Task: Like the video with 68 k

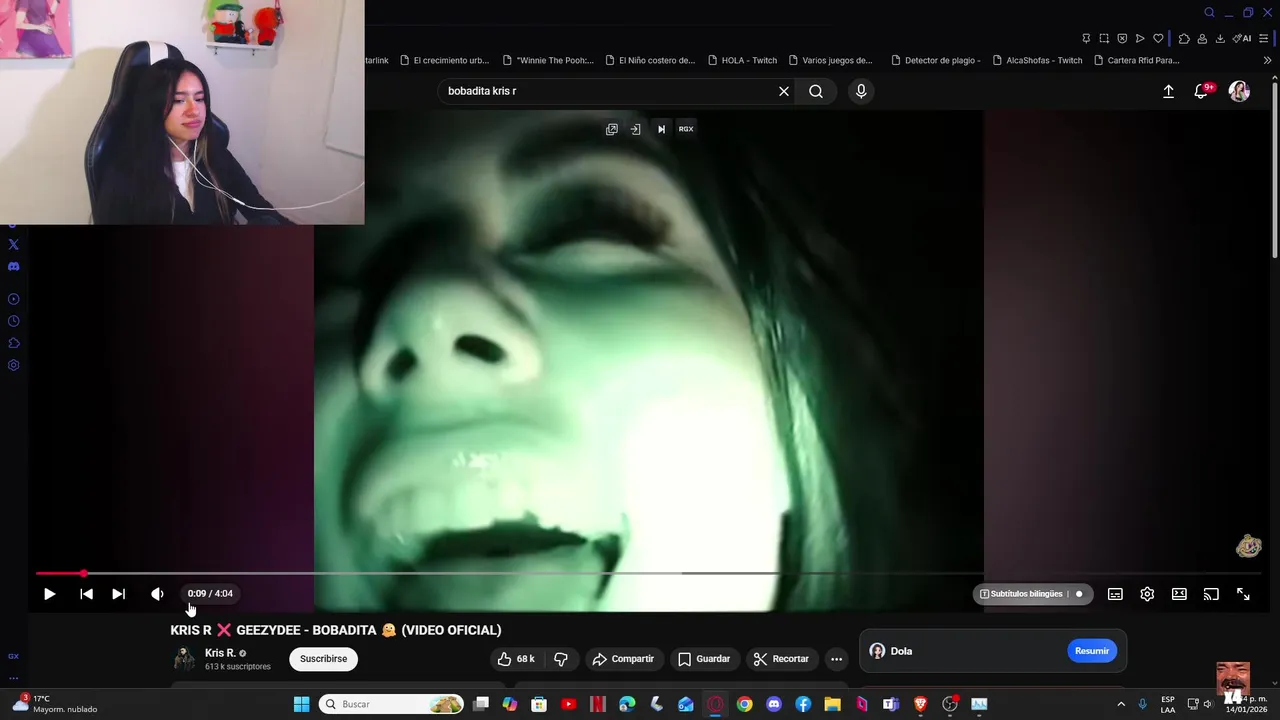Action: coord(516,659)
